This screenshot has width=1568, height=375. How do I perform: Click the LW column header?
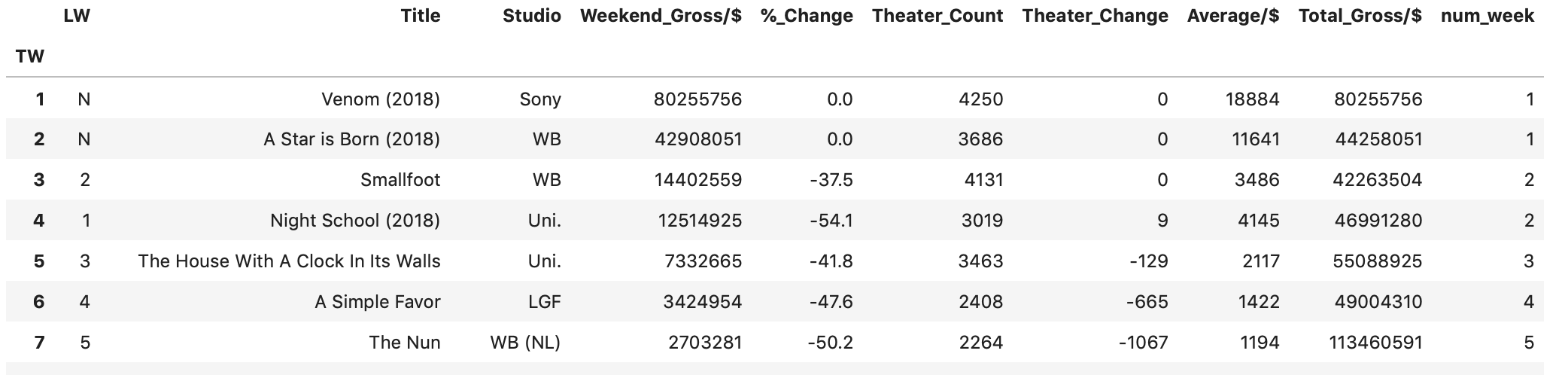[x=77, y=16]
